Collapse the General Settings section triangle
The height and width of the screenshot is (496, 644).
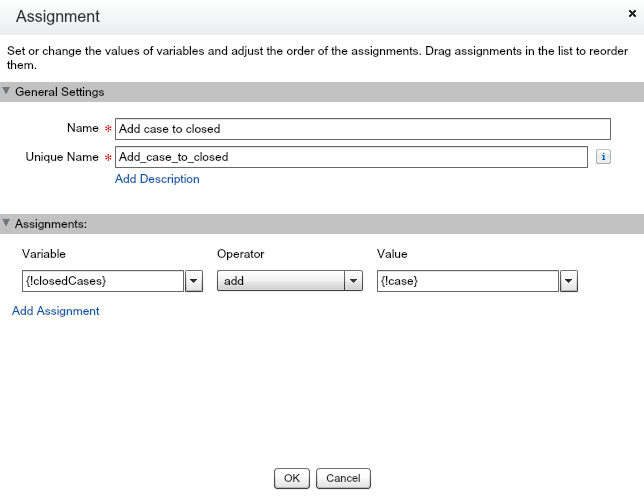coord(7,92)
